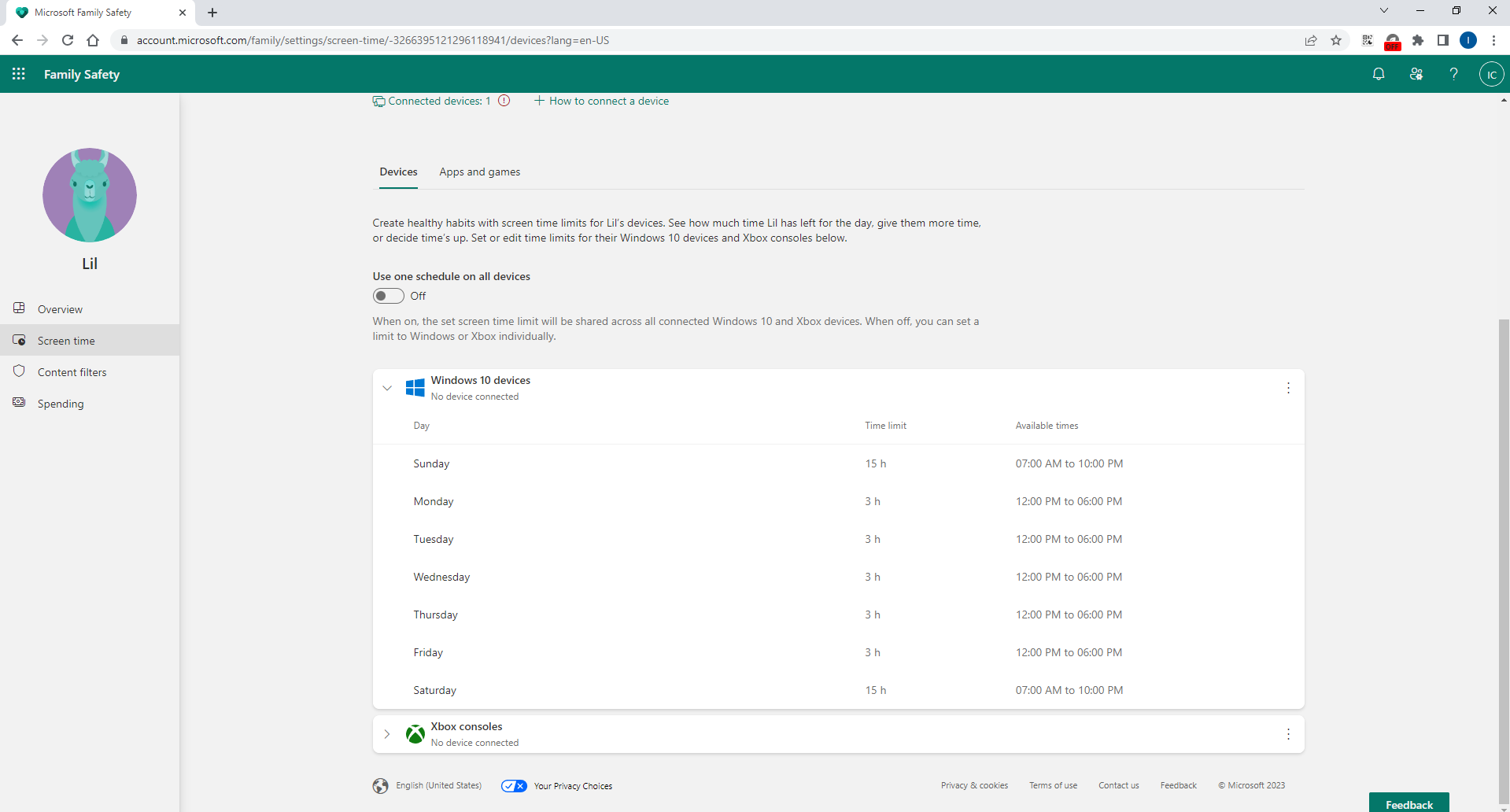Click the browser back arrow
The width and height of the screenshot is (1510, 812).
pos(17,40)
